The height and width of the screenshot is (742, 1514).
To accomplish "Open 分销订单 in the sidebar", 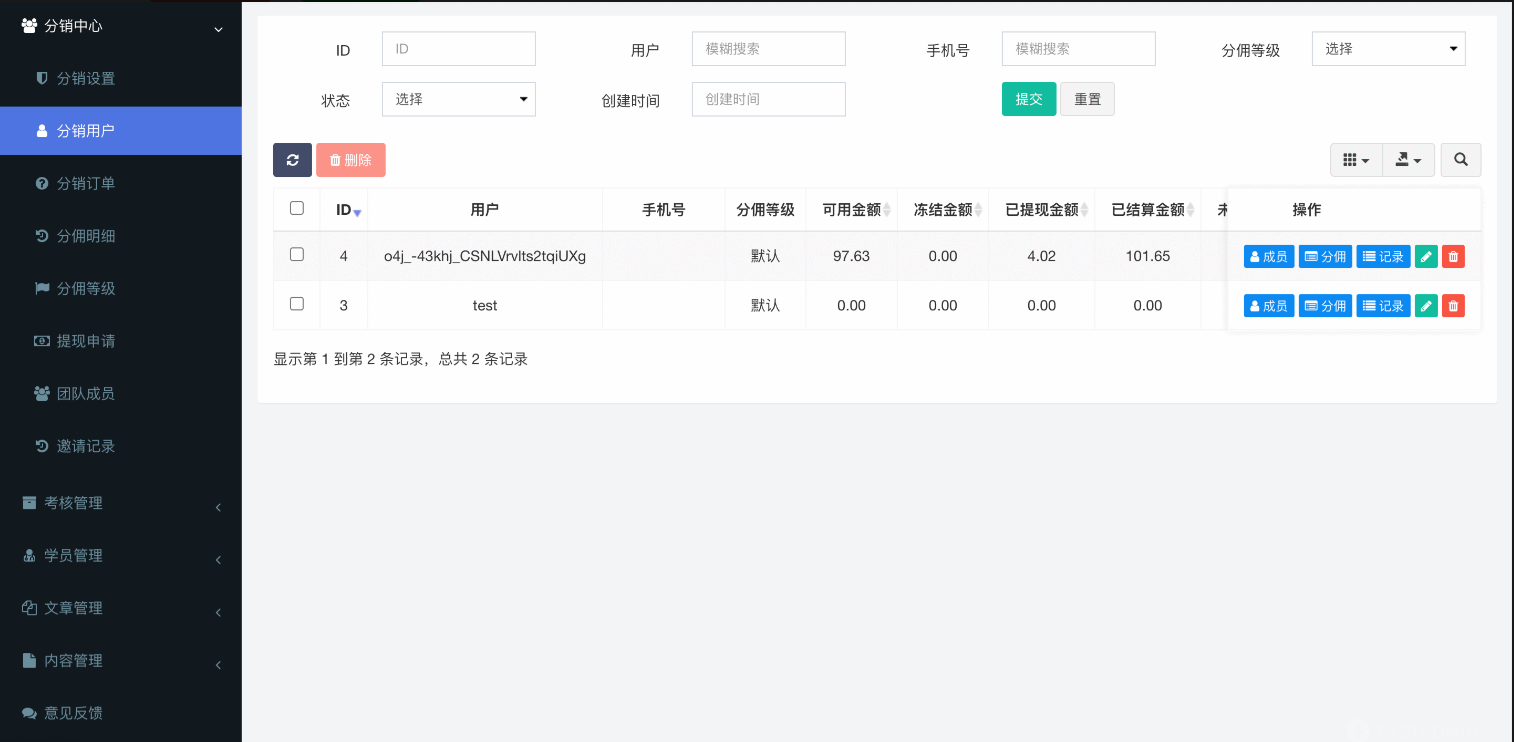I will [x=86, y=183].
